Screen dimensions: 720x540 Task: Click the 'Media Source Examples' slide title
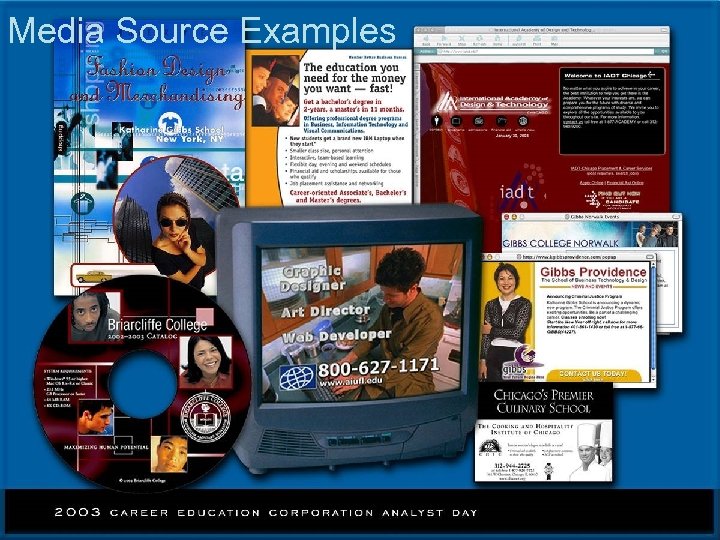tap(202, 31)
